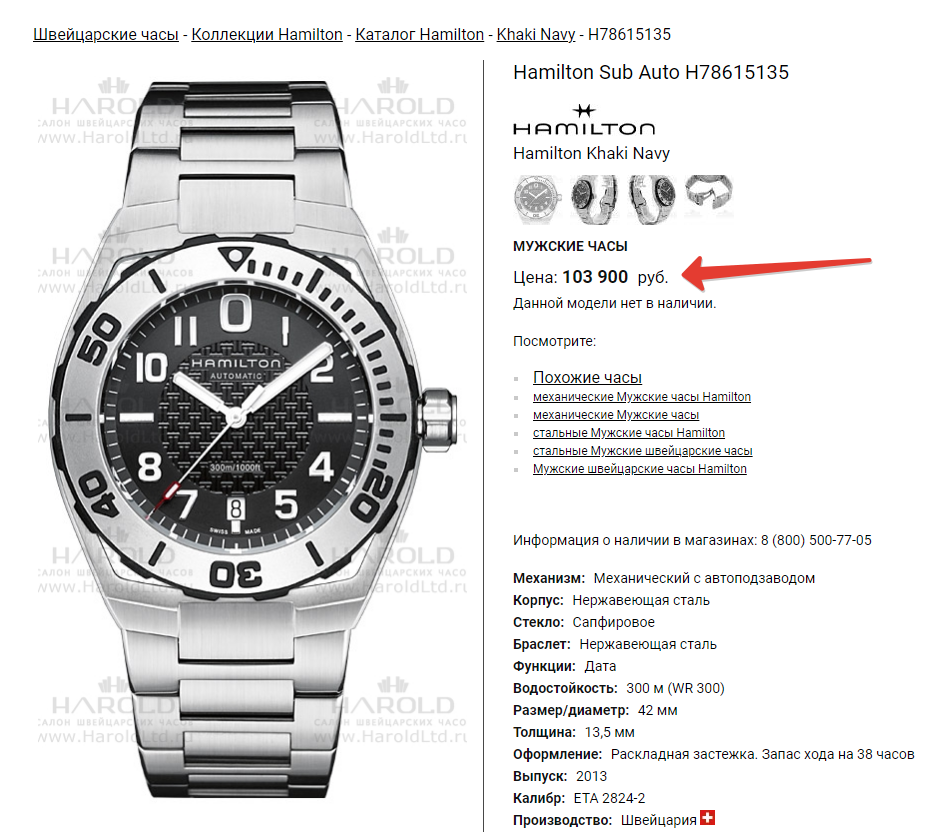This screenshot has width=946, height=832.
Task: Open the Похожие часы link
Action: coord(587,378)
